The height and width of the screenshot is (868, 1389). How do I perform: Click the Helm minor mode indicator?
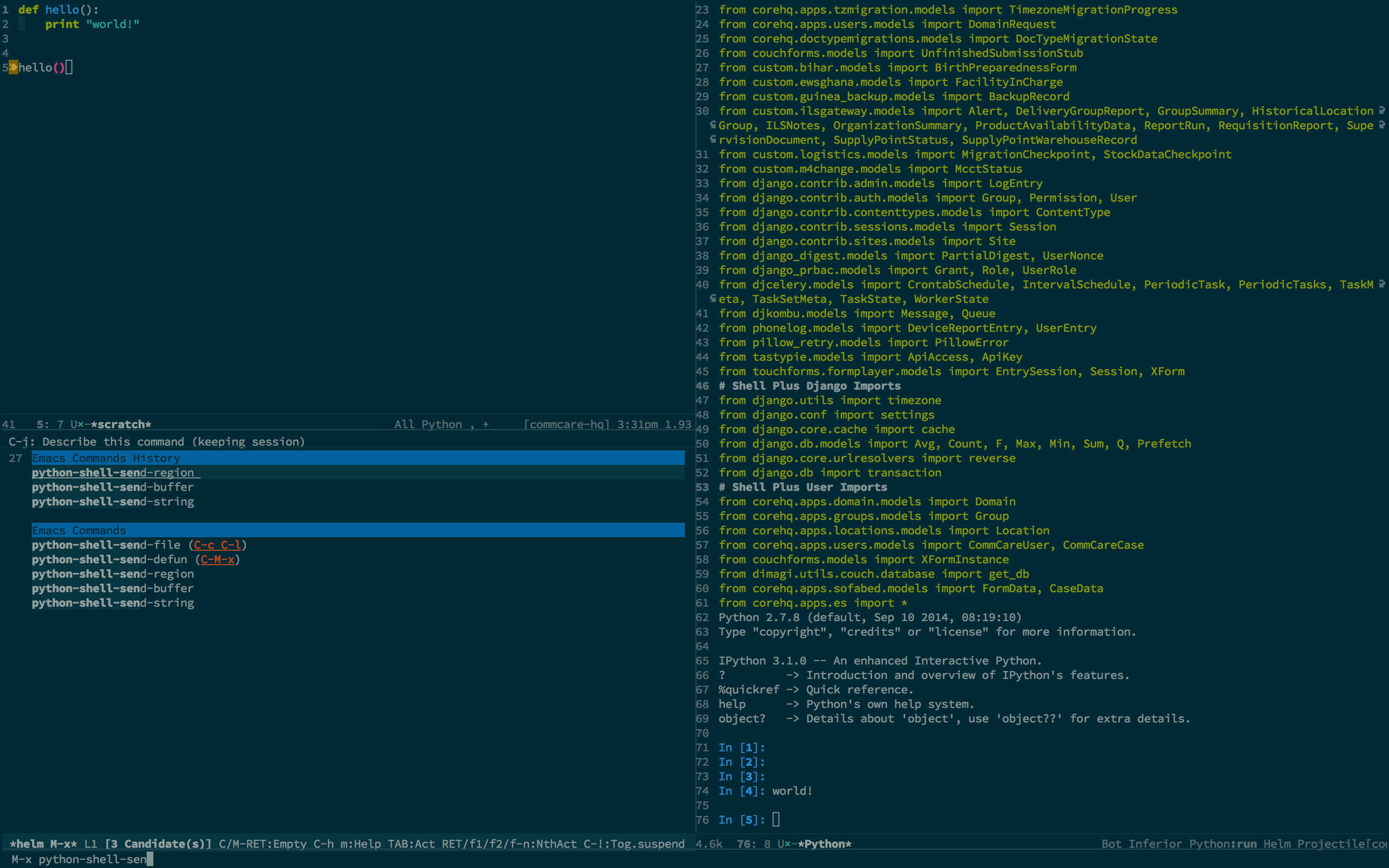click(x=1277, y=844)
